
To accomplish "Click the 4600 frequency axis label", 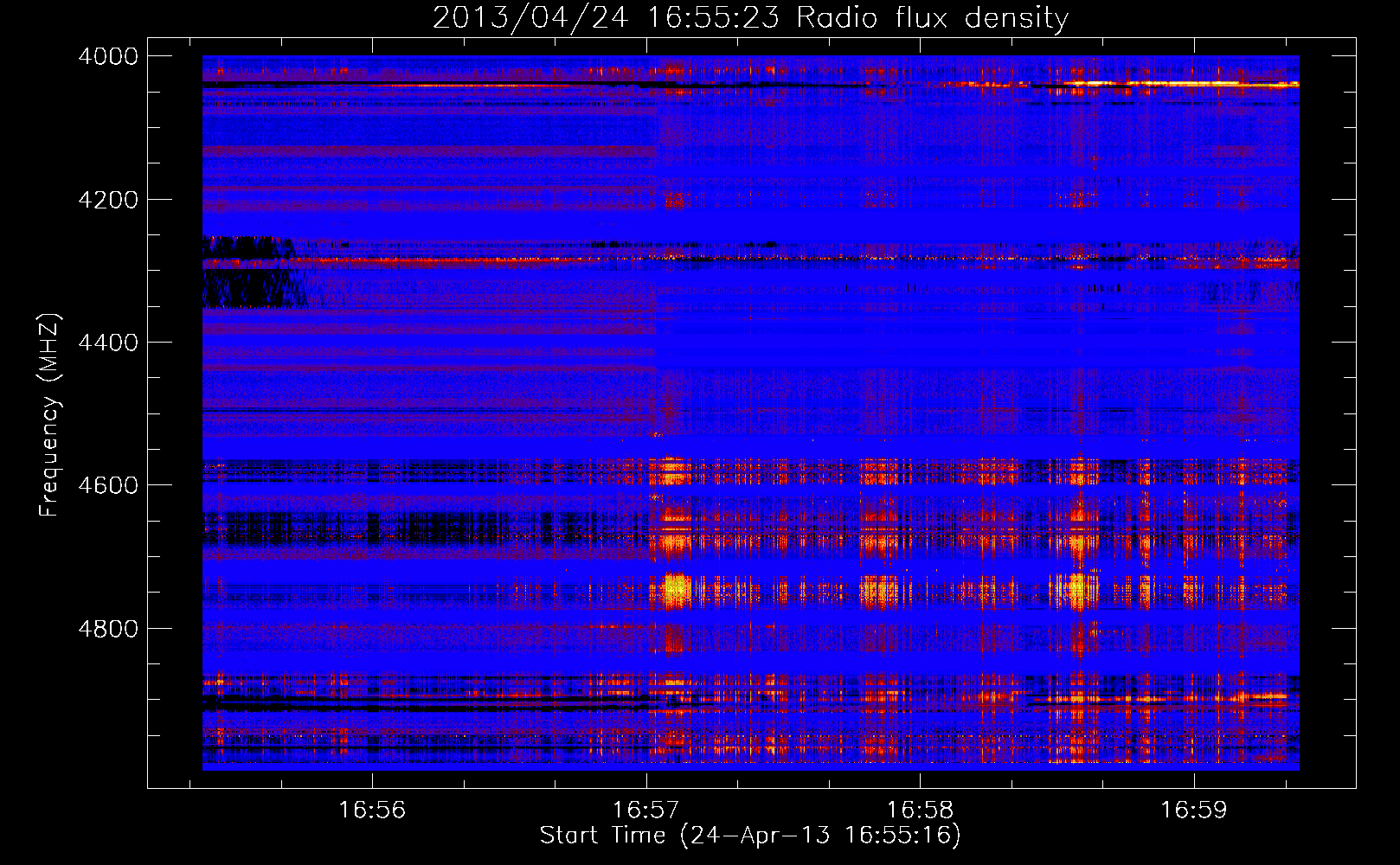I will point(108,485).
